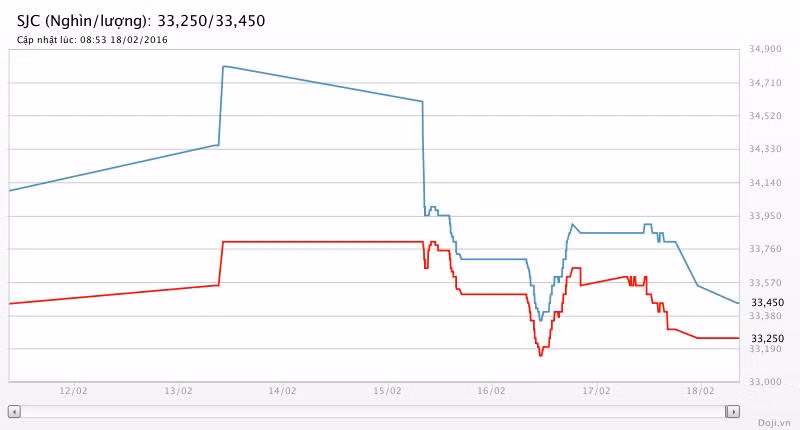The height and width of the screenshot is (430, 800).
Task: Click the scrollbar left arrow button
Action: click(14, 411)
